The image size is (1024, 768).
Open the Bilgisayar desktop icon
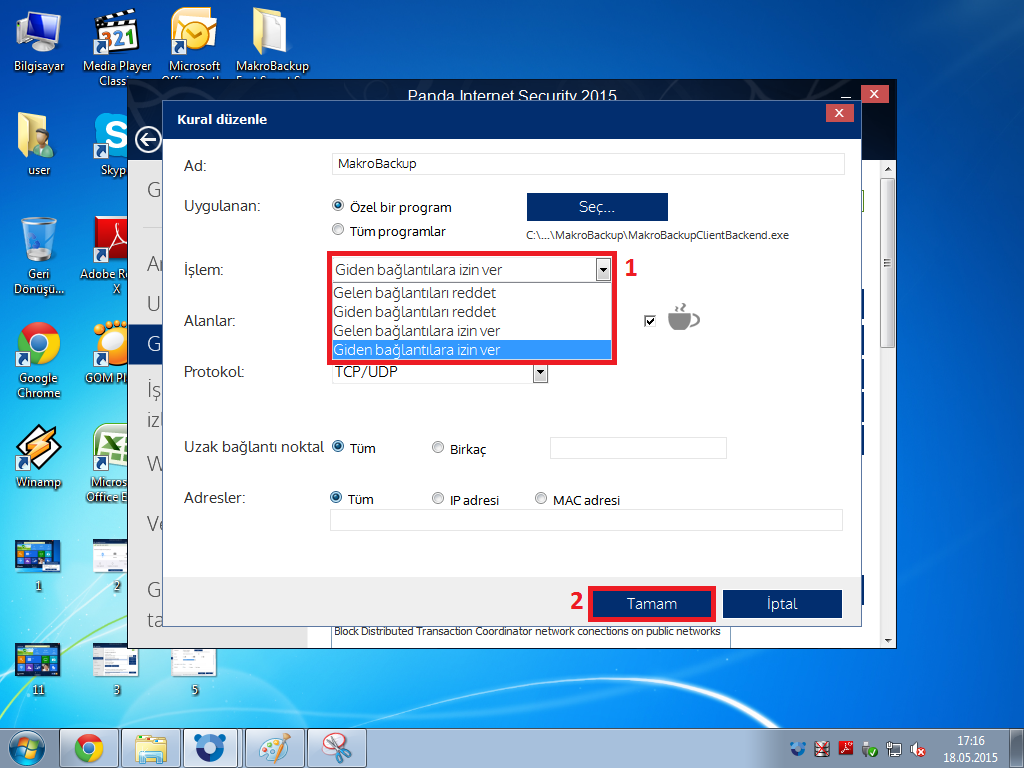click(x=39, y=40)
